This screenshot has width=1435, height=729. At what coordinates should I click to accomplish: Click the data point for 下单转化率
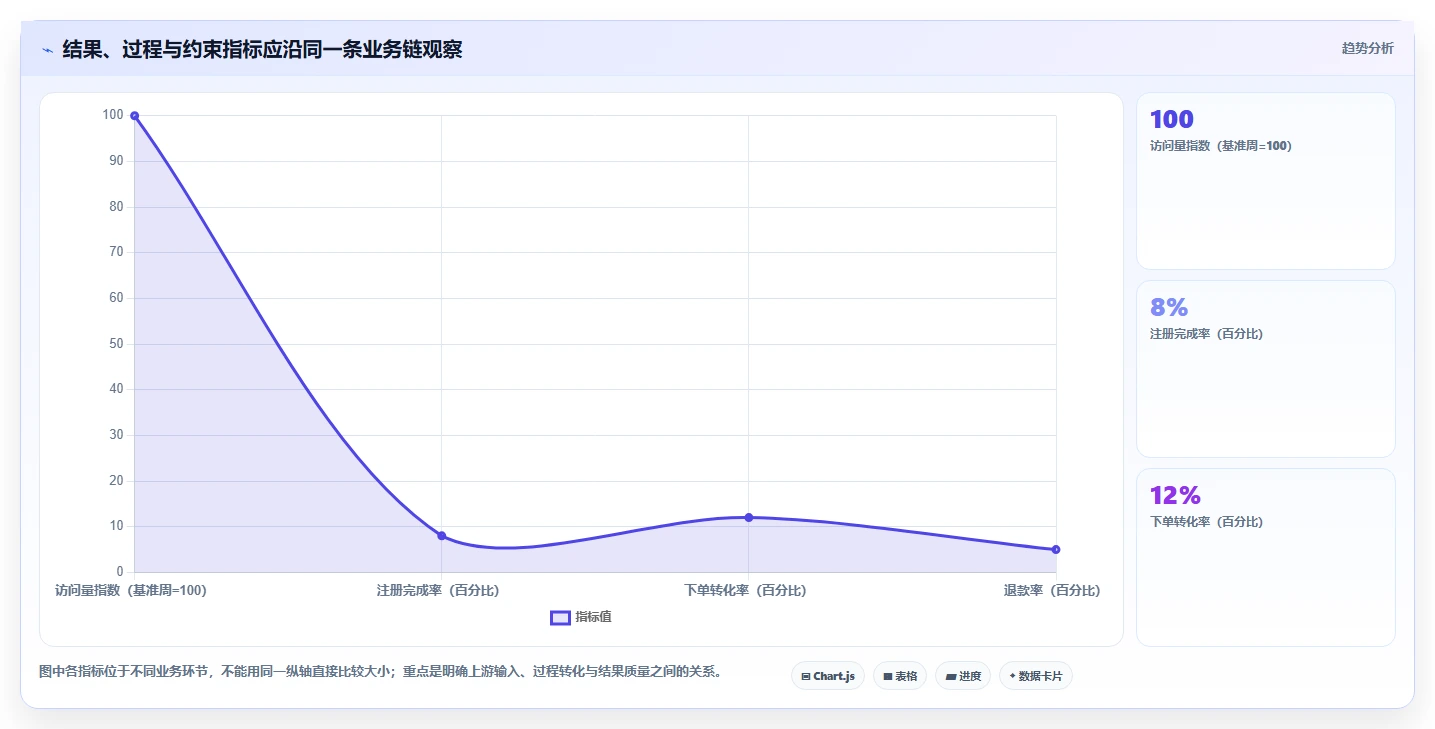[748, 517]
